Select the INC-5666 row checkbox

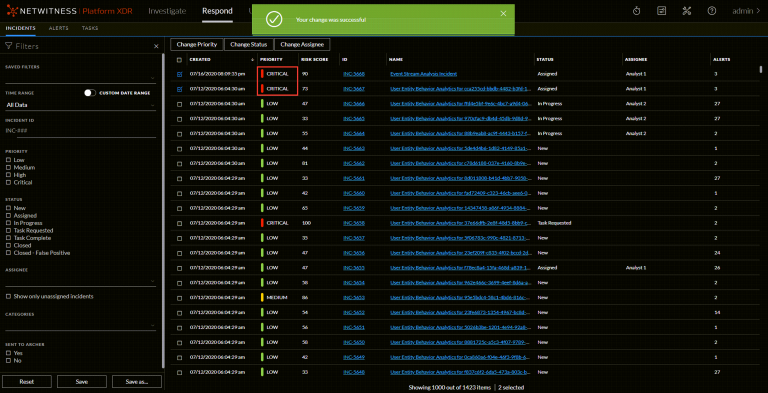[179, 104]
